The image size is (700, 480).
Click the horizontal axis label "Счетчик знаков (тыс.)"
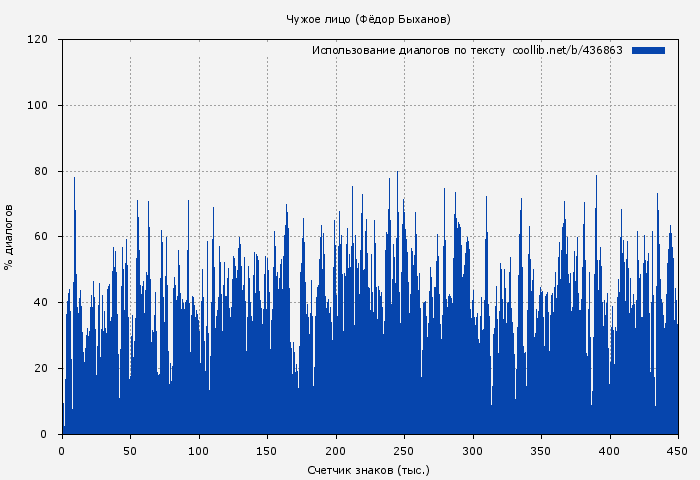click(368, 469)
